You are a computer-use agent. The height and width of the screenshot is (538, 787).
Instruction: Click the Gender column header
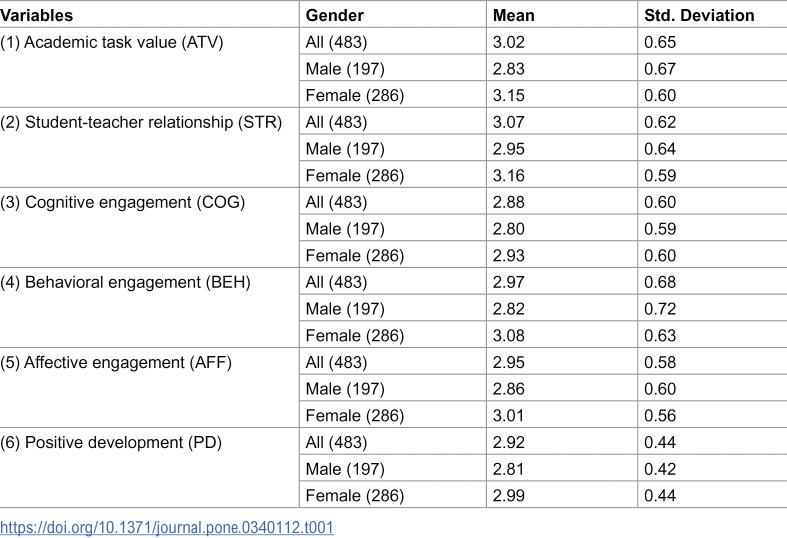point(335,15)
